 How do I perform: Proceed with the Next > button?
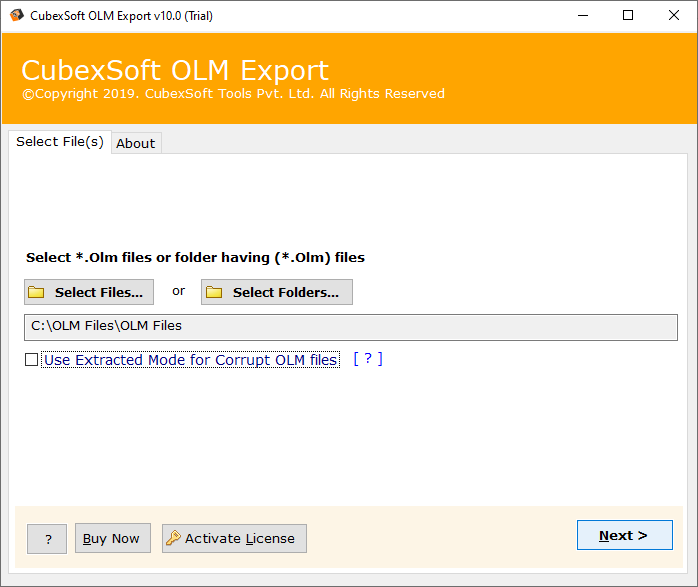coord(624,535)
